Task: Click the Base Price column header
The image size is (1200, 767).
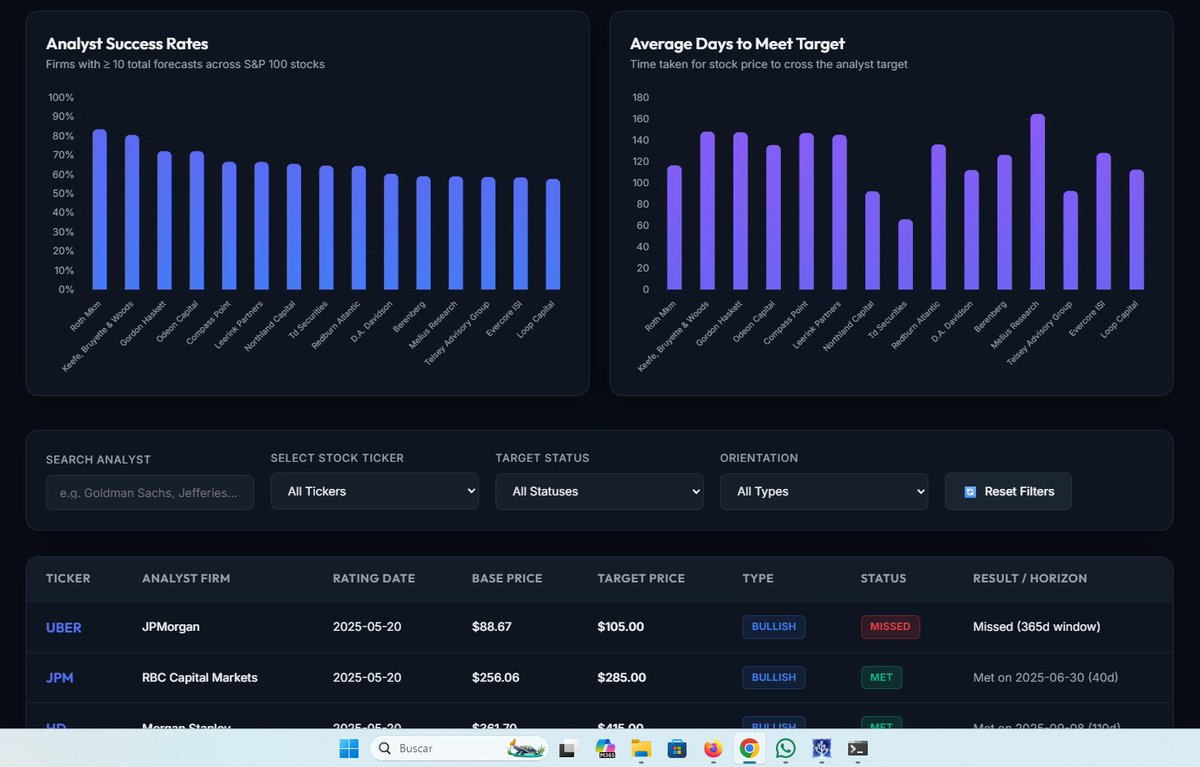Action: pyautogui.click(x=507, y=578)
